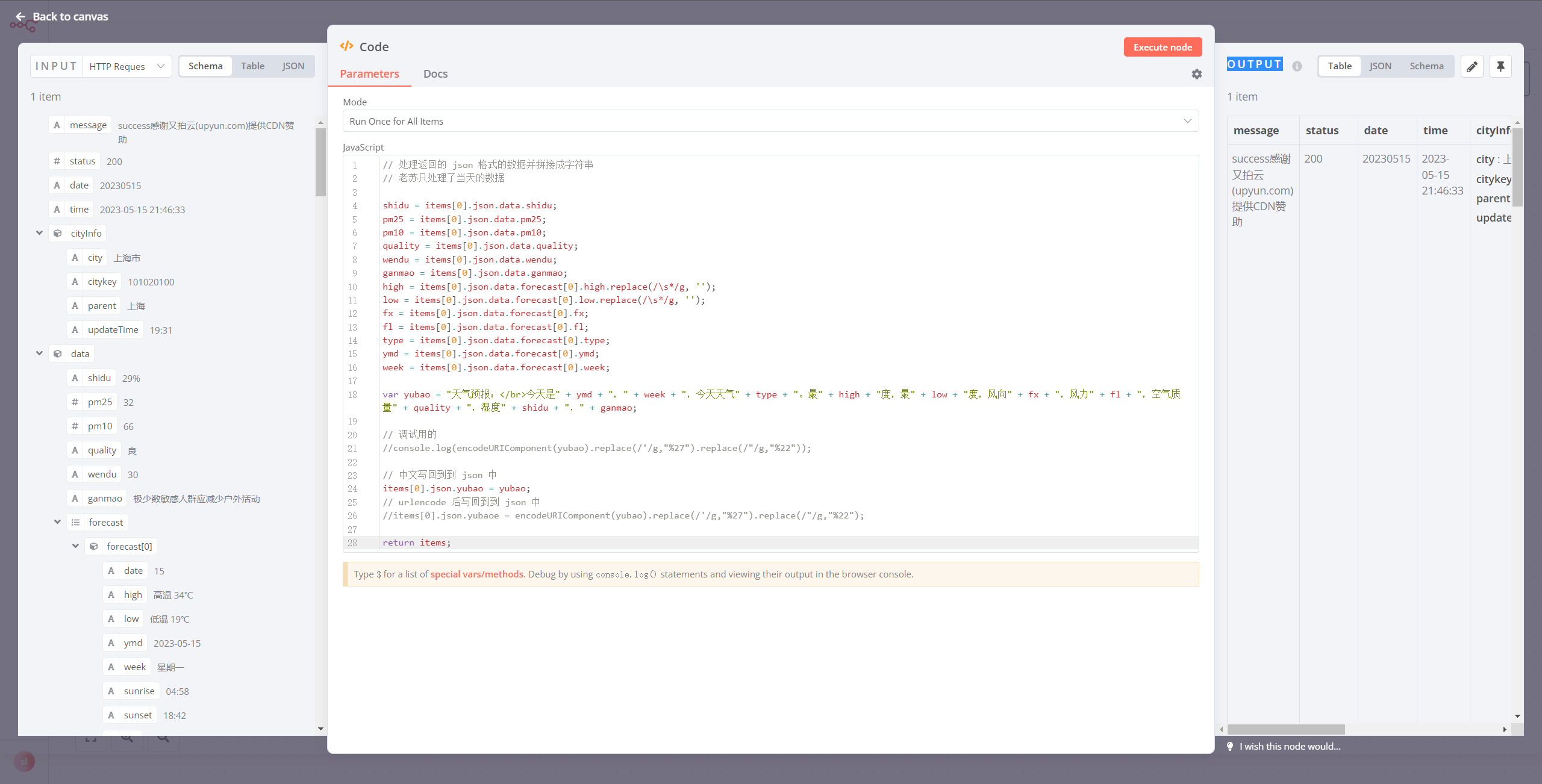Viewport: 1542px width, 784px height.
Task: Click the OUTPUT info icon
Action: point(1297,66)
